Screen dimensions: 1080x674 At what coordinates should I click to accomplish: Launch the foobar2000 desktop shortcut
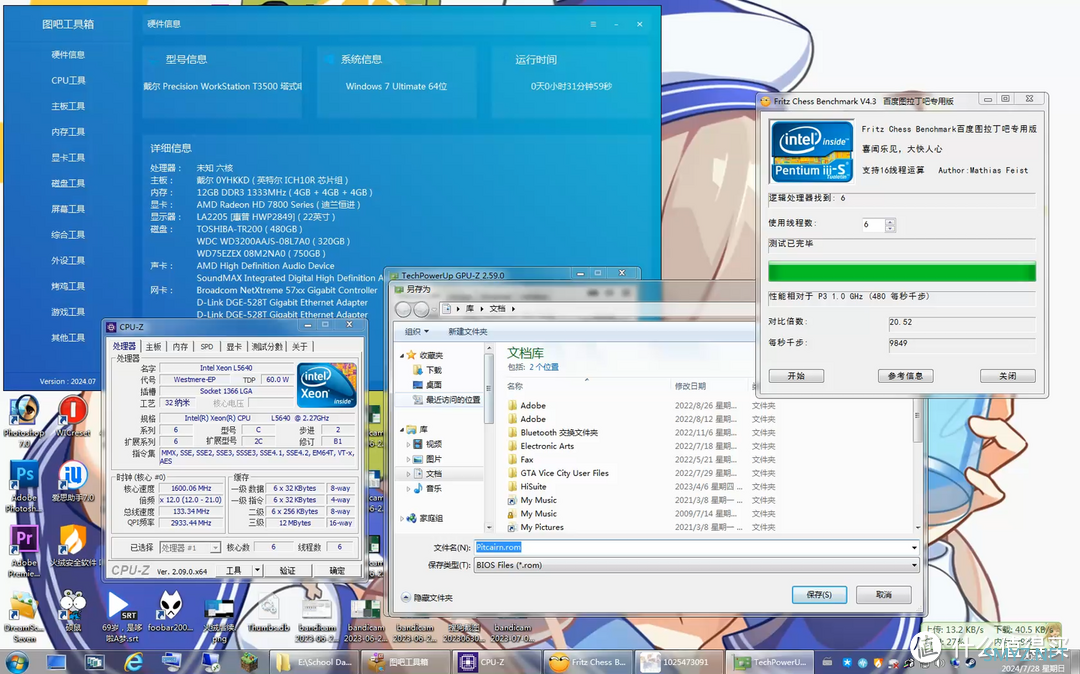(171, 611)
